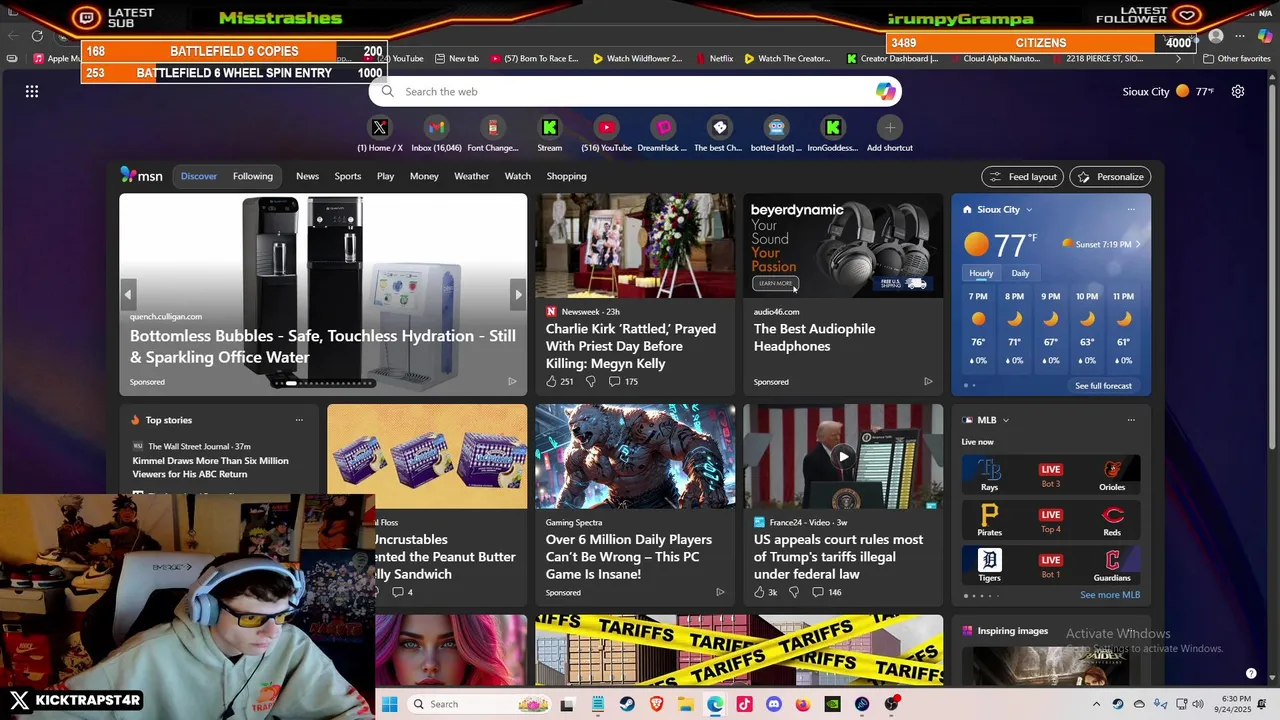Open the IronGoddess shortcut
Screen dimensions: 1280x720
833,133
